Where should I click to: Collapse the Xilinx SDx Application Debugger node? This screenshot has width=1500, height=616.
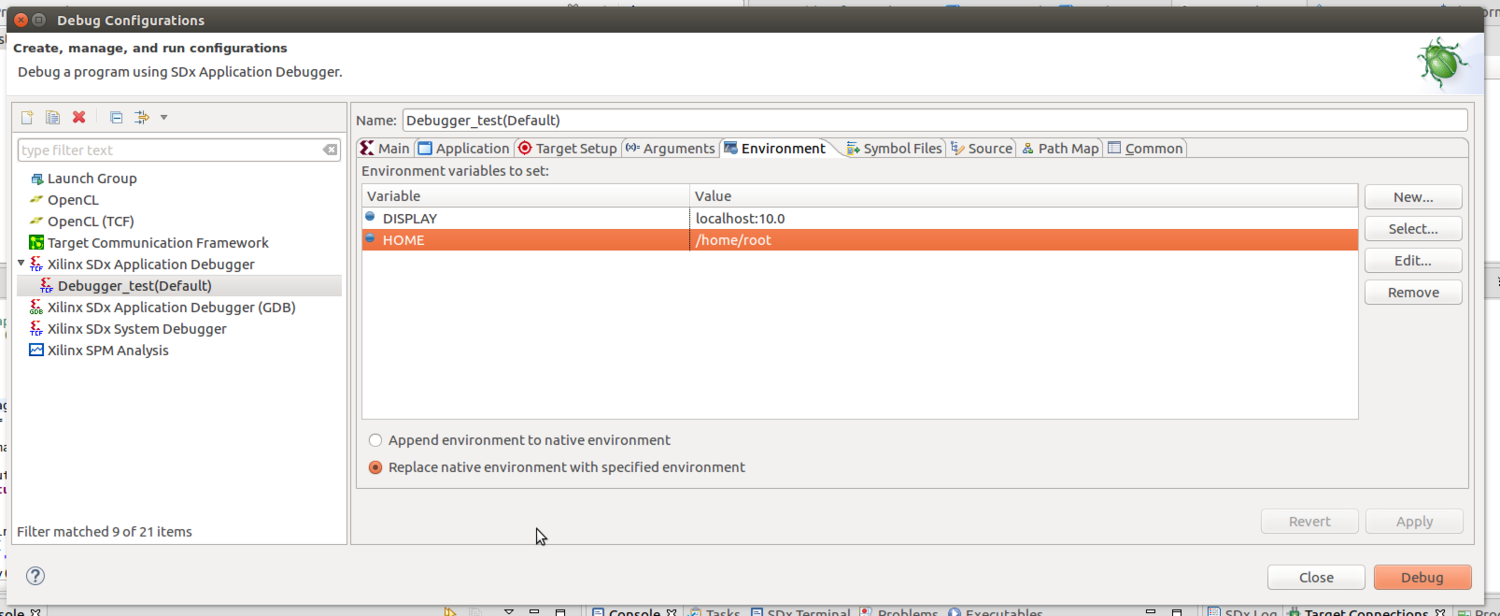click(x=22, y=264)
